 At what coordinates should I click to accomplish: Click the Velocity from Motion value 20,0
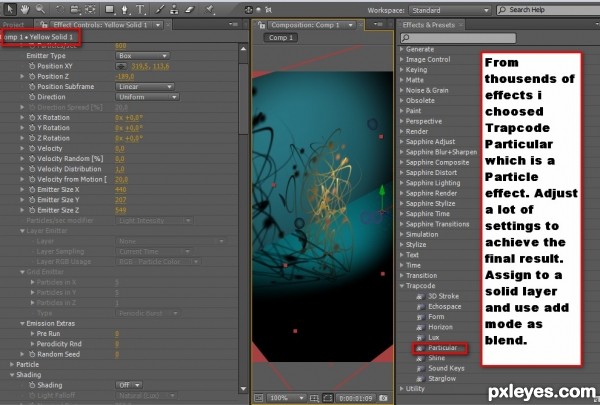tap(121, 180)
